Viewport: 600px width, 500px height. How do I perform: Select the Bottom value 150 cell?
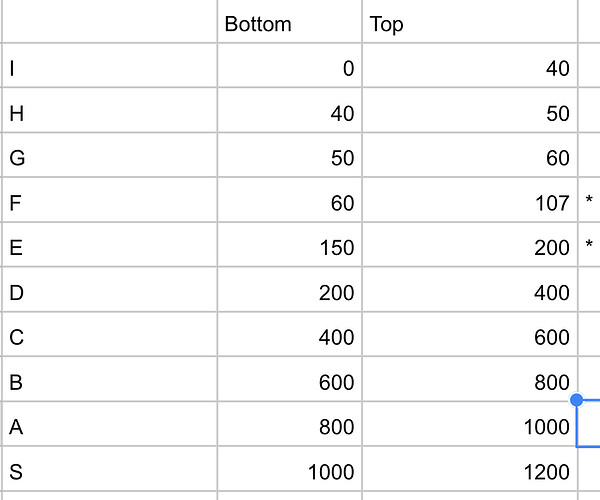(x=290, y=244)
